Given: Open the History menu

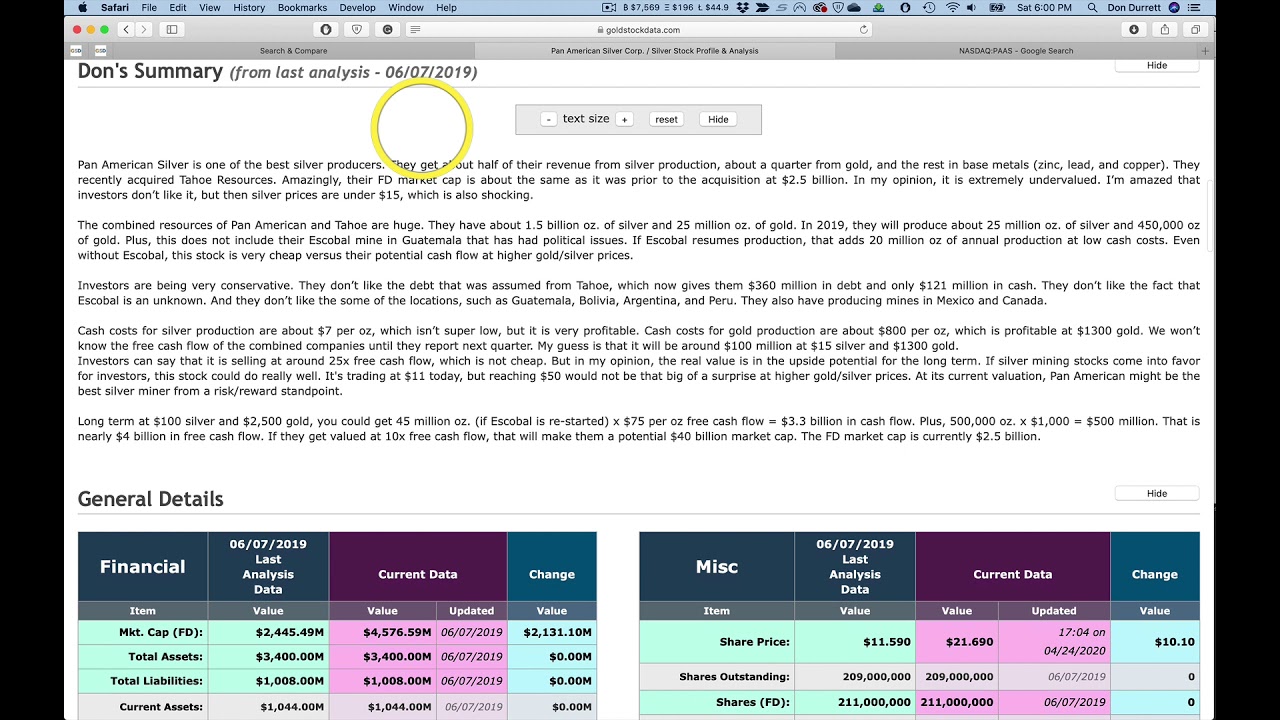Looking at the screenshot, I should tap(249, 7).
